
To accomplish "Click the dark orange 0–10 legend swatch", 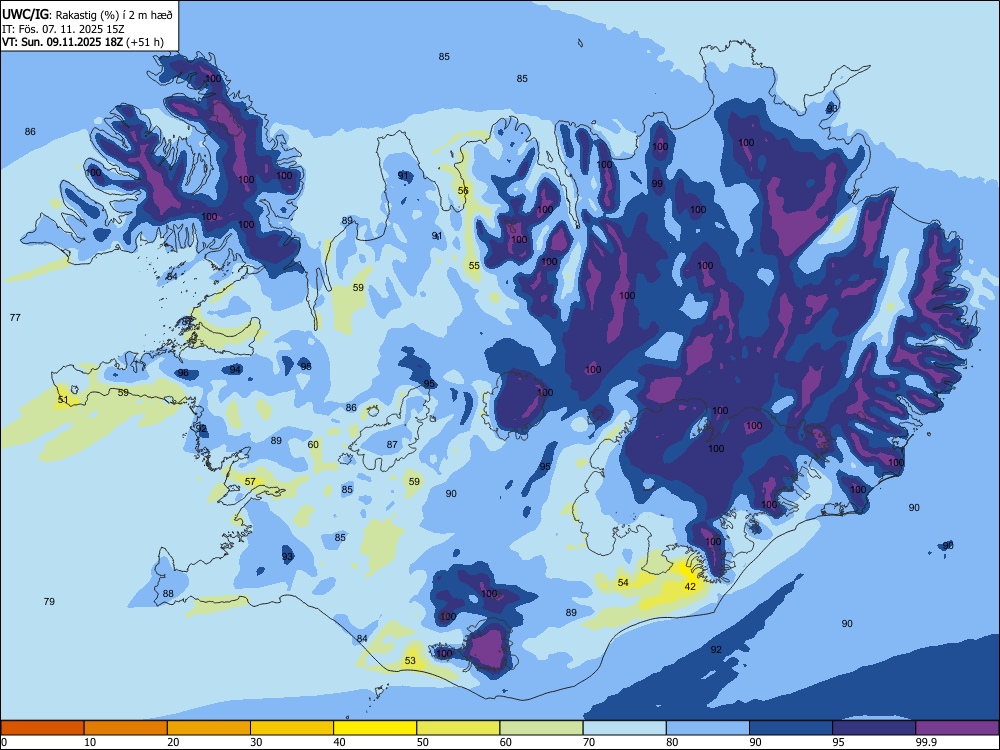I will pyautogui.click(x=42, y=728).
